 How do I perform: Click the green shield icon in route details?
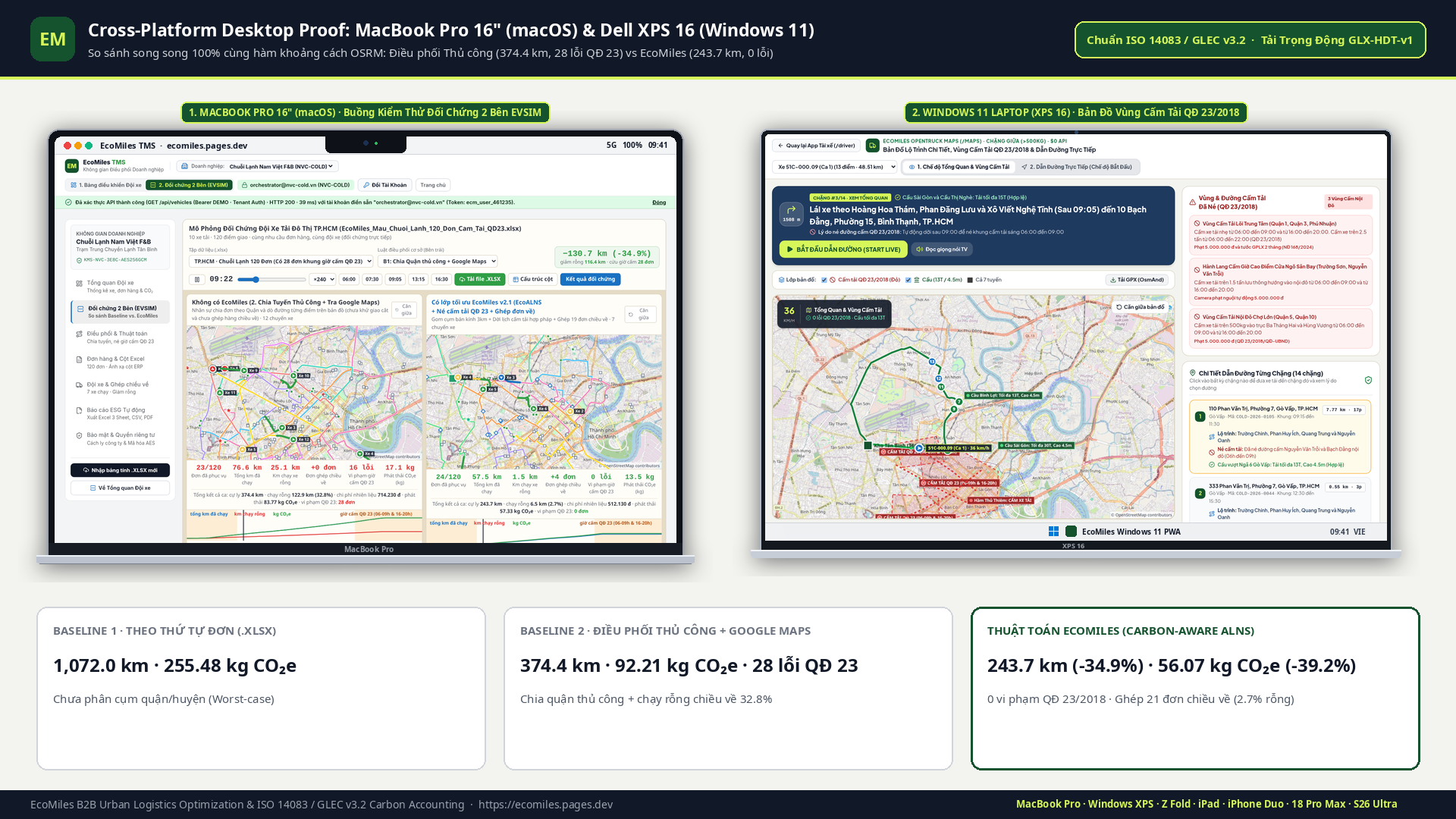point(1368,380)
